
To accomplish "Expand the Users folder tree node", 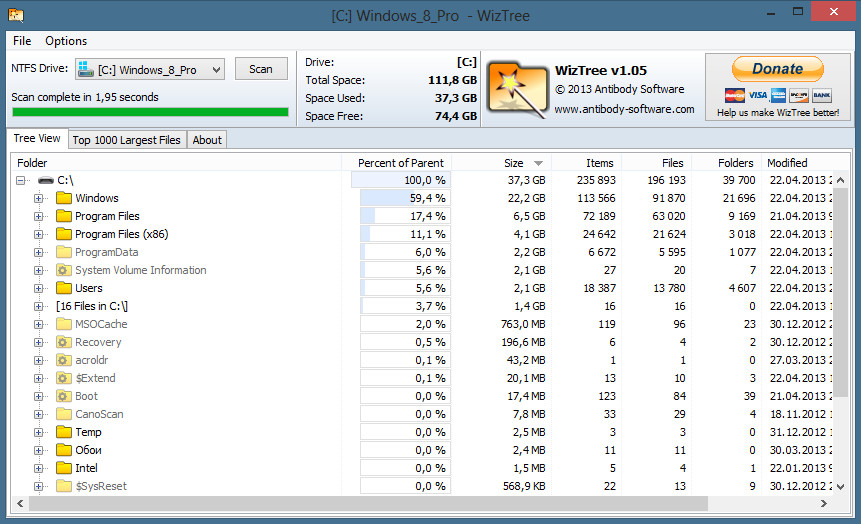I will [39, 288].
